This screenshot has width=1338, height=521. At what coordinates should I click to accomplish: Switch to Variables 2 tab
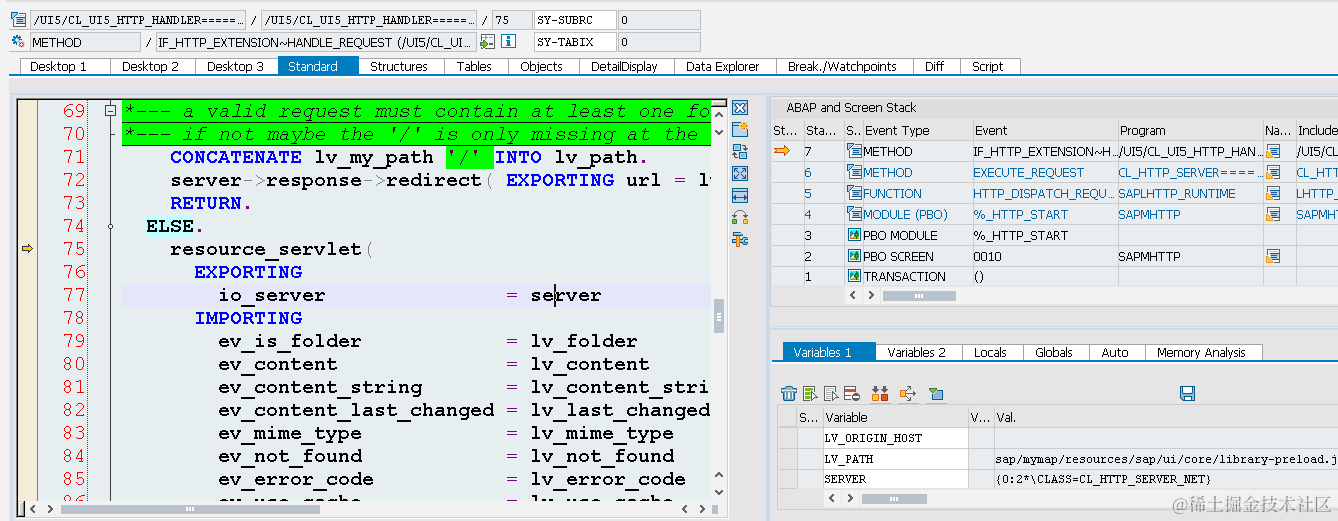pyautogui.click(x=916, y=352)
